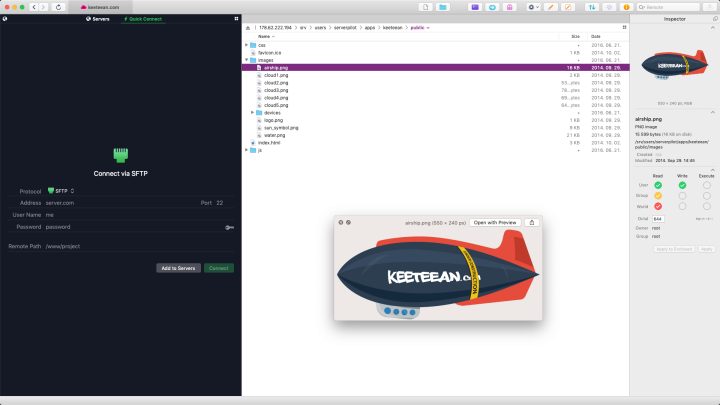The width and height of the screenshot is (720, 405).
Task: Click the forward navigation arrow
Action: click(x=43, y=7)
